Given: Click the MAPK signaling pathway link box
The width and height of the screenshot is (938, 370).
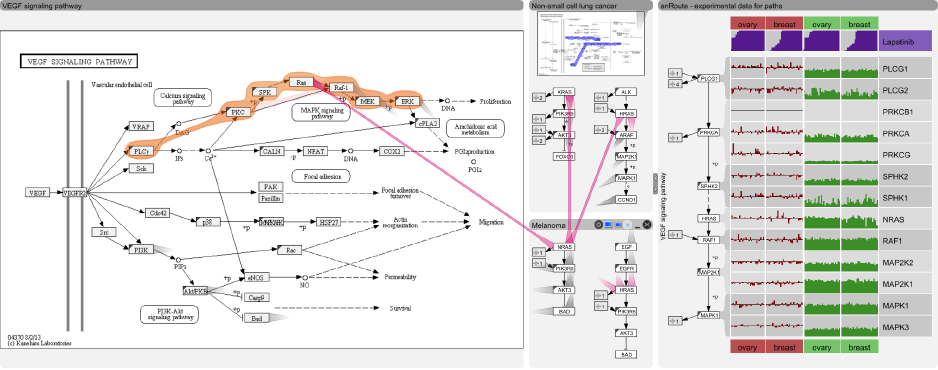Looking at the screenshot, I should tap(322, 112).
